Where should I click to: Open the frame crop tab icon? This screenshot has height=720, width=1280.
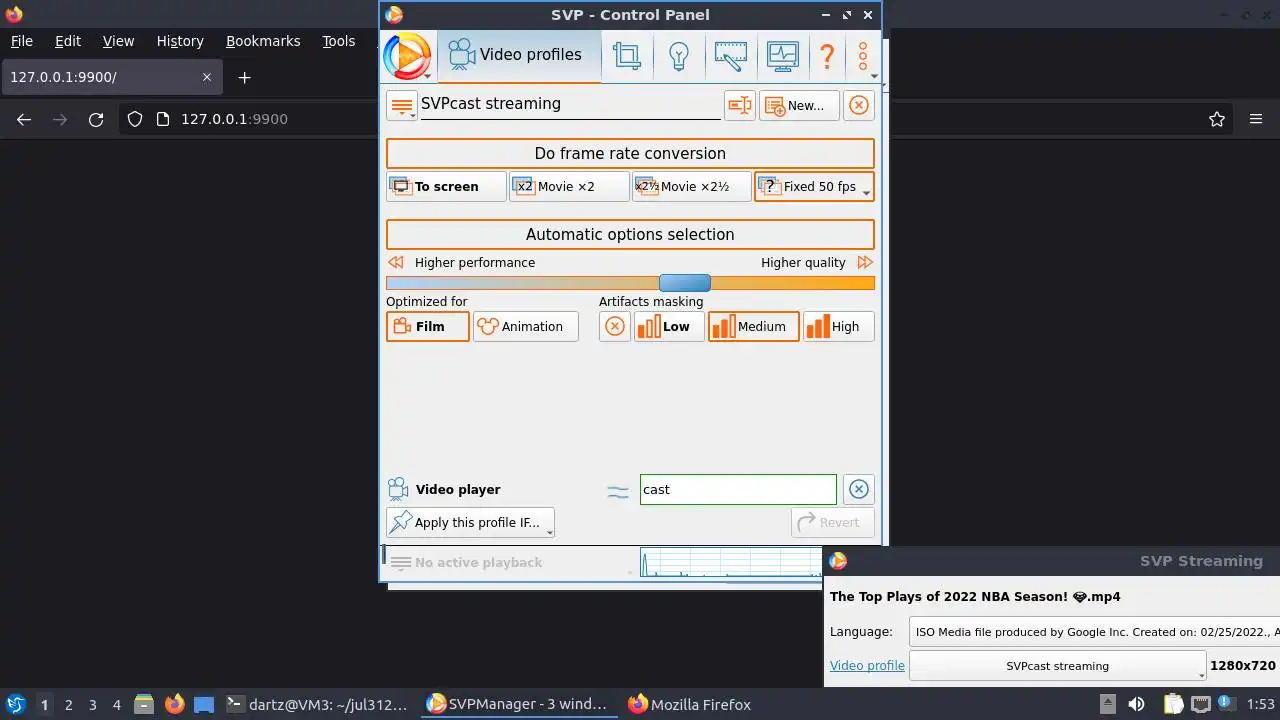click(627, 55)
